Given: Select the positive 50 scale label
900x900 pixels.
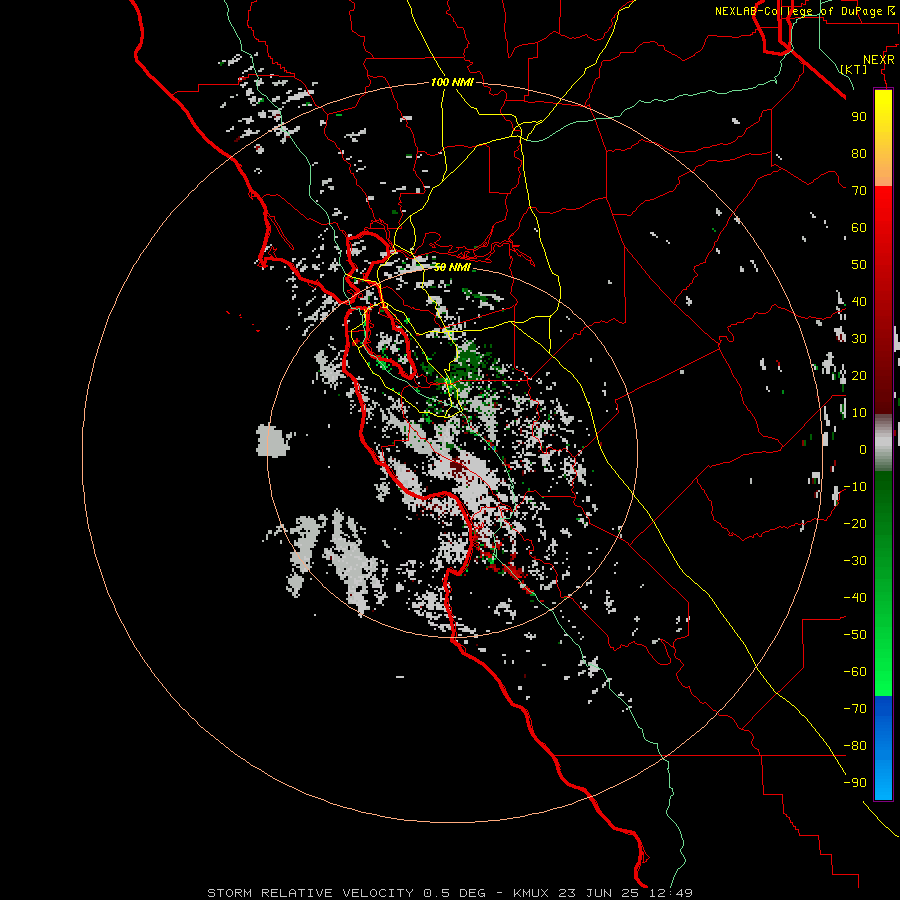Looking at the screenshot, I should (x=859, y=265).
